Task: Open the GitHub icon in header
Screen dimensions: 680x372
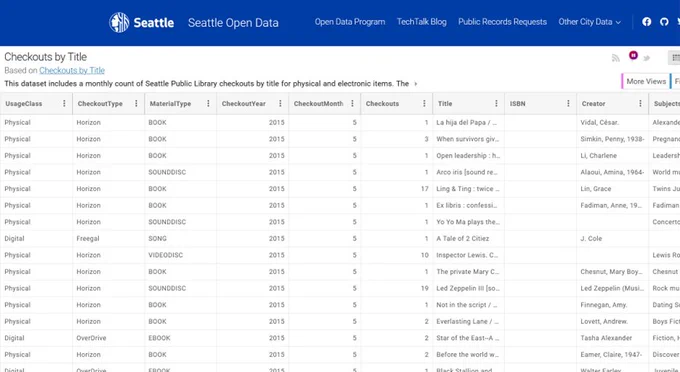Action: pos(664,22)
